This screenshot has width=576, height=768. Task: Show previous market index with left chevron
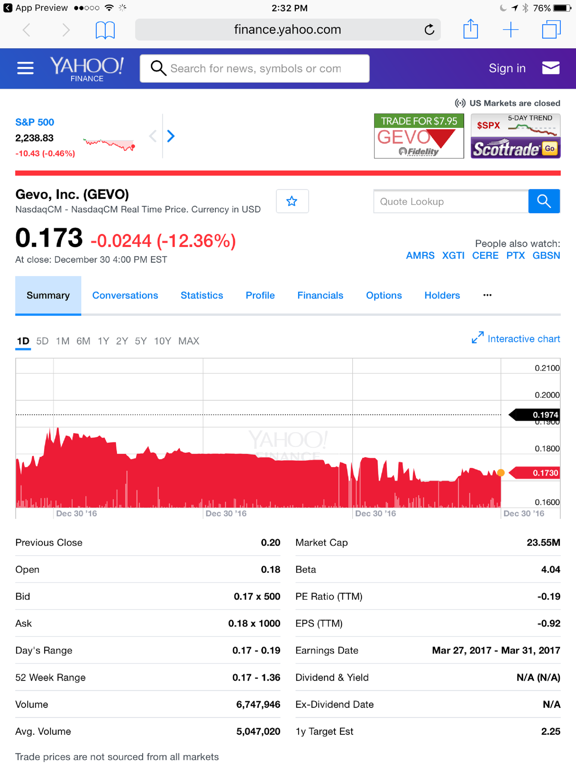point(153,136)
